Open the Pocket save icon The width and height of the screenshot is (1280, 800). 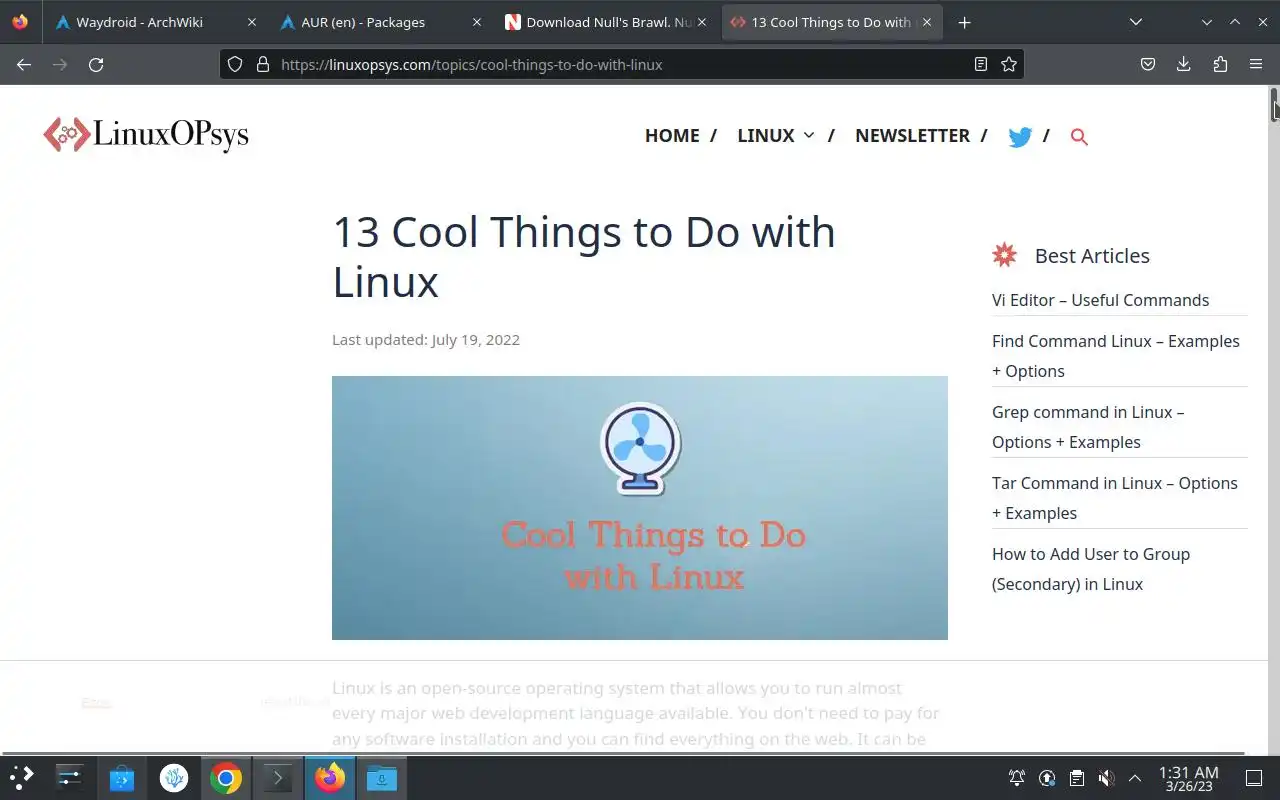(x=1148, y=64)
